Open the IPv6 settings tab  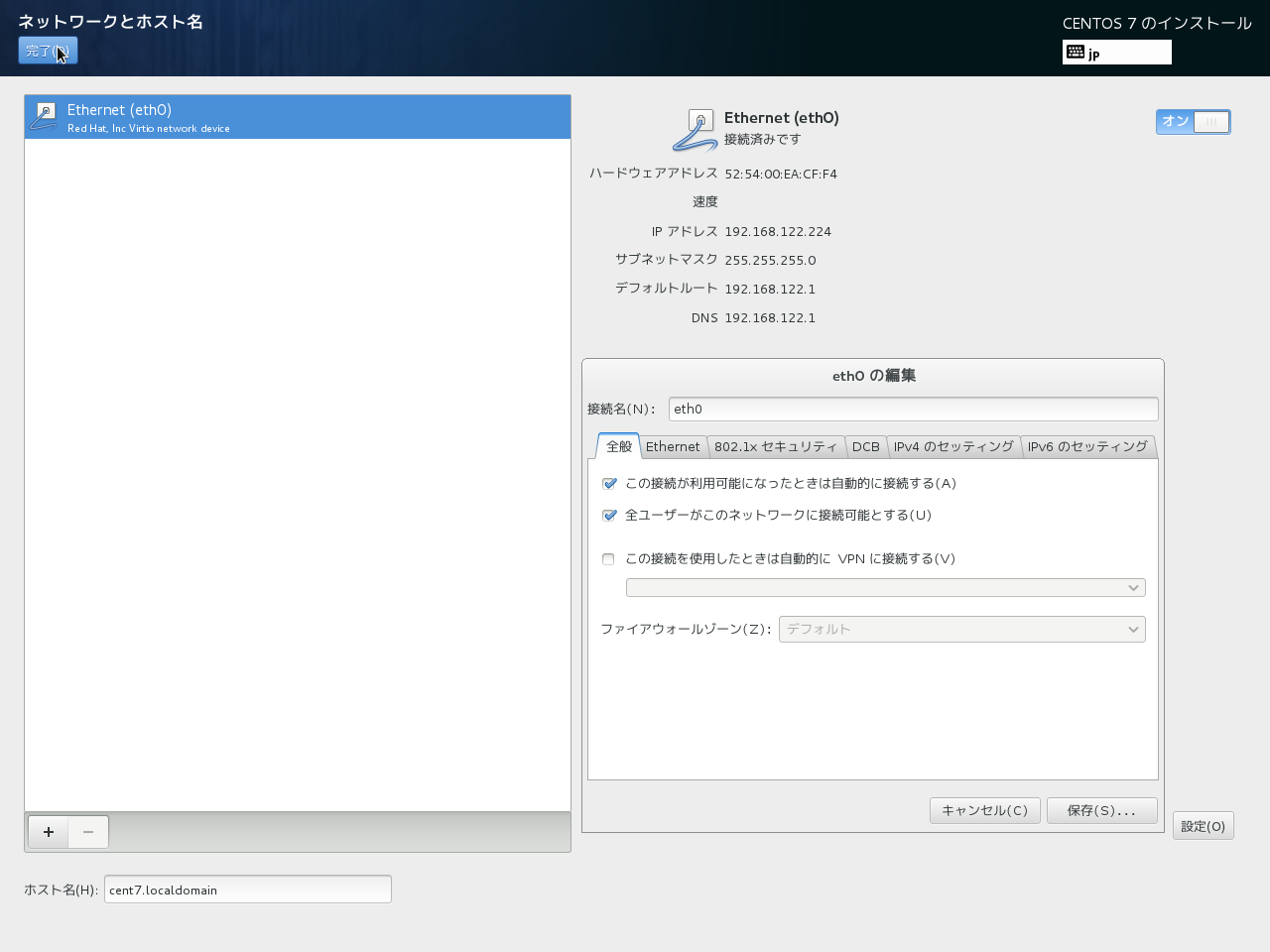pos(1087,447)
